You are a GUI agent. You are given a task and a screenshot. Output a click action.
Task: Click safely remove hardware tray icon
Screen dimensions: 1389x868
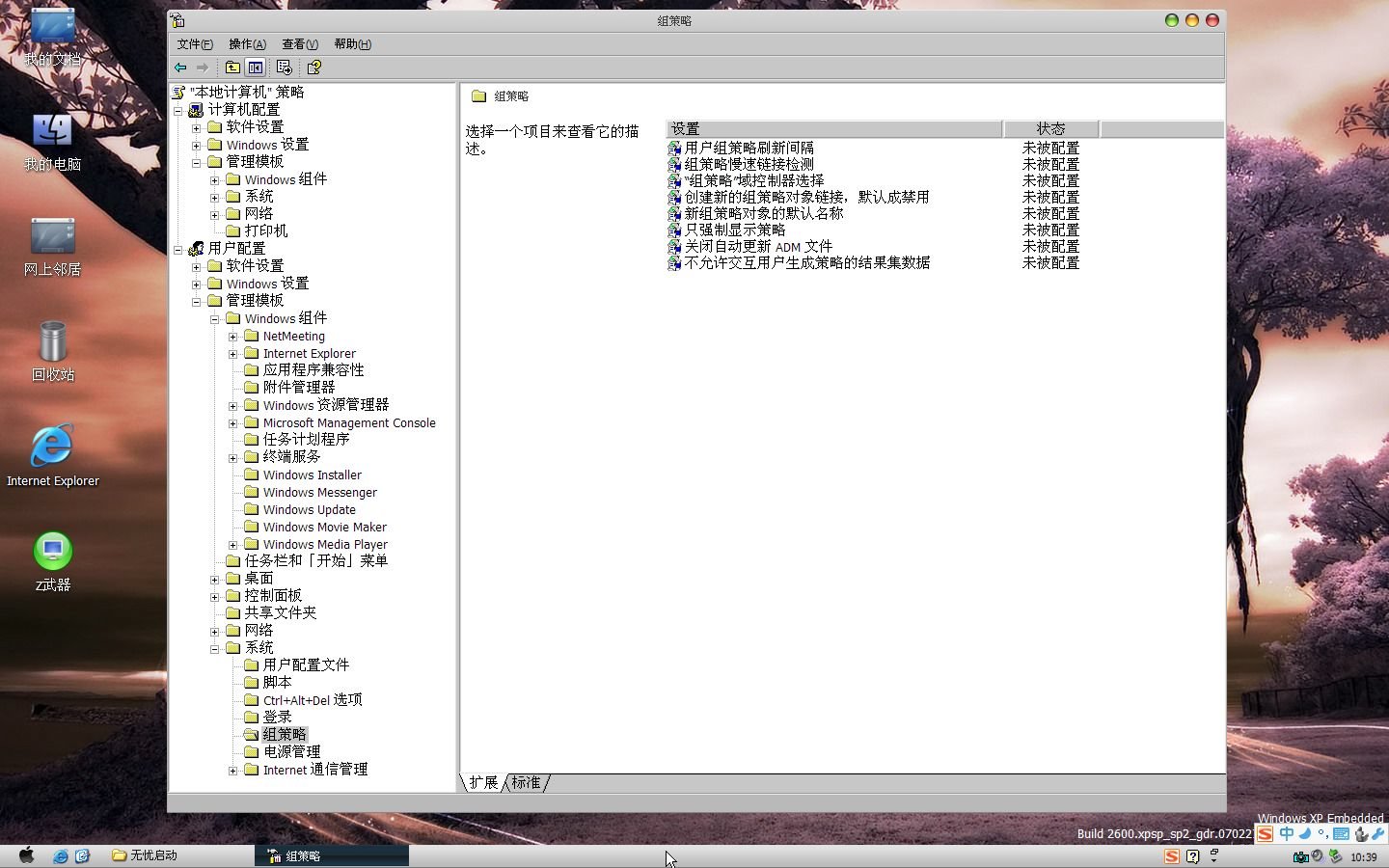click(1336, 856)
